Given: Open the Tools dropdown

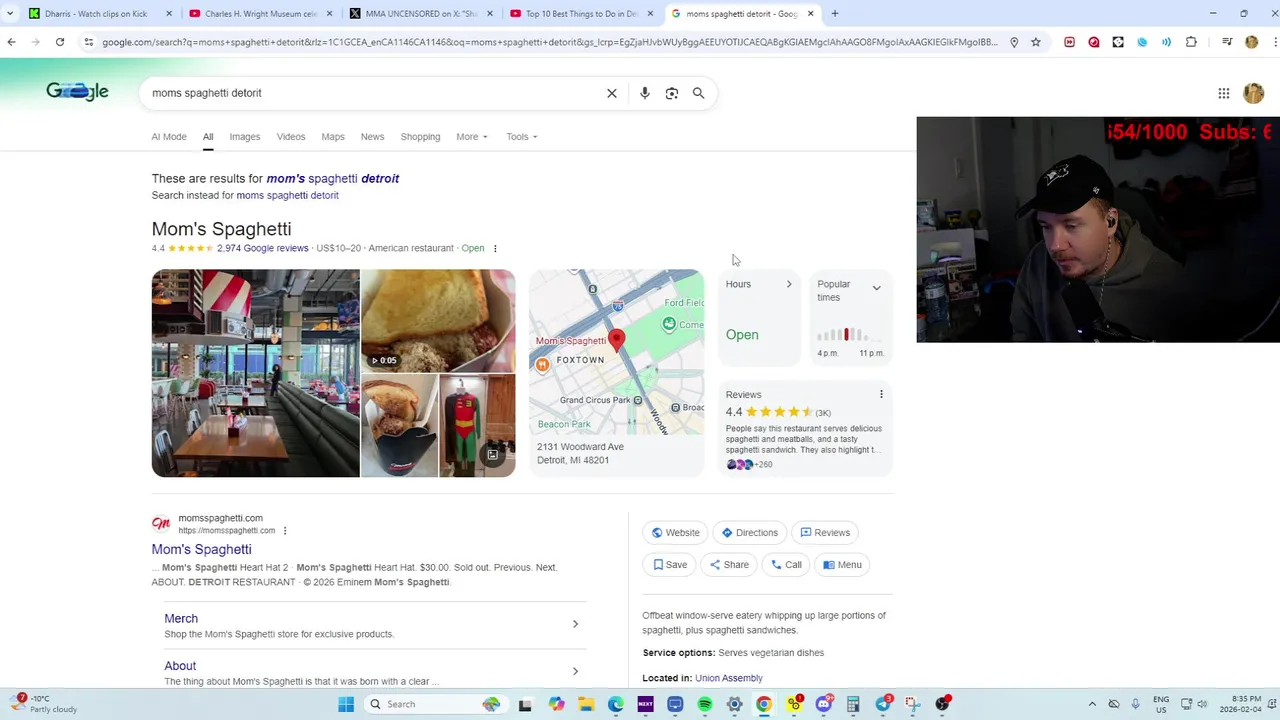Looking at the screenshot, I should point(522,137).
